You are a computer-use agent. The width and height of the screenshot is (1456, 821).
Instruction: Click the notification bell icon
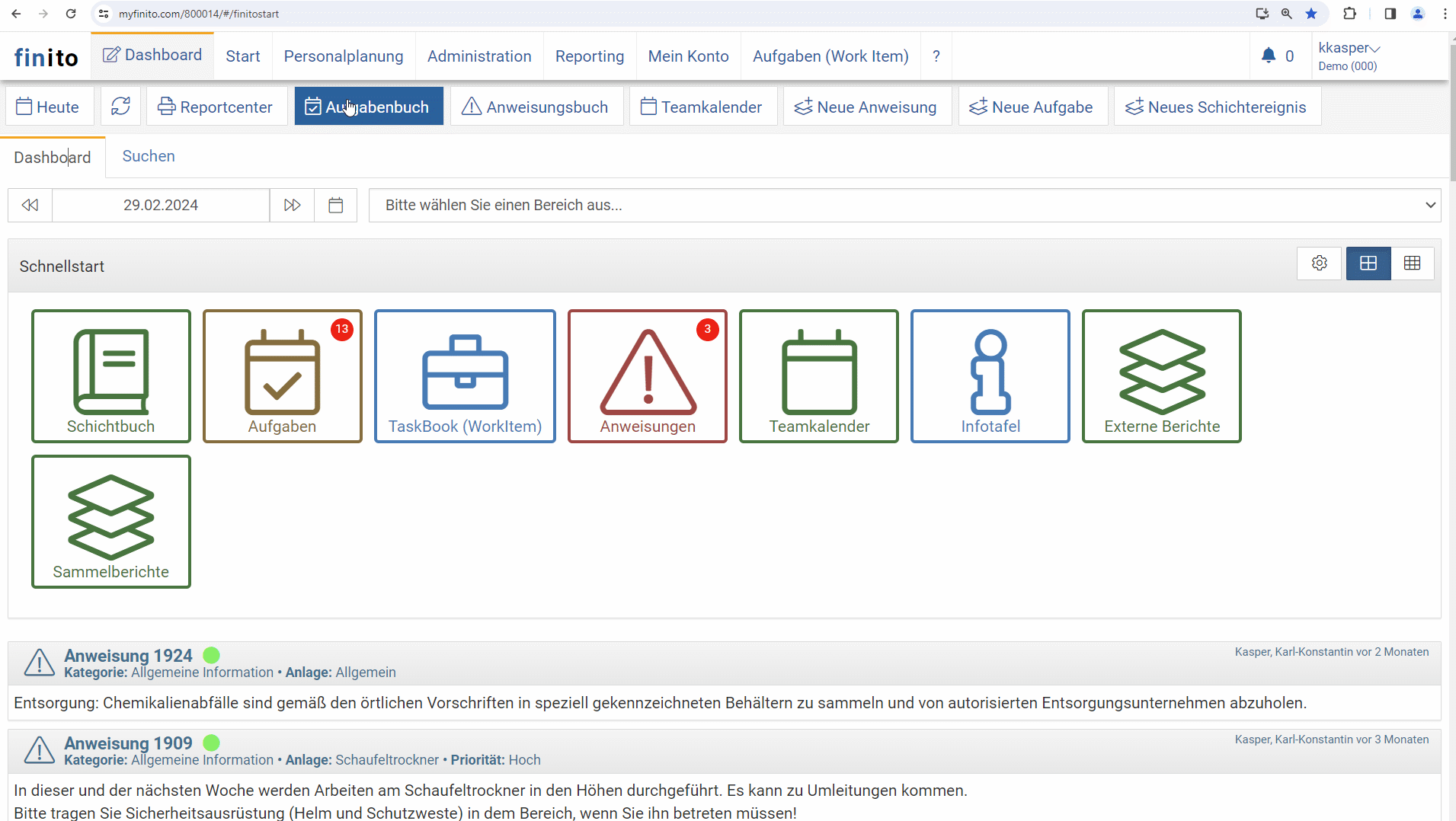[1268, 56]
